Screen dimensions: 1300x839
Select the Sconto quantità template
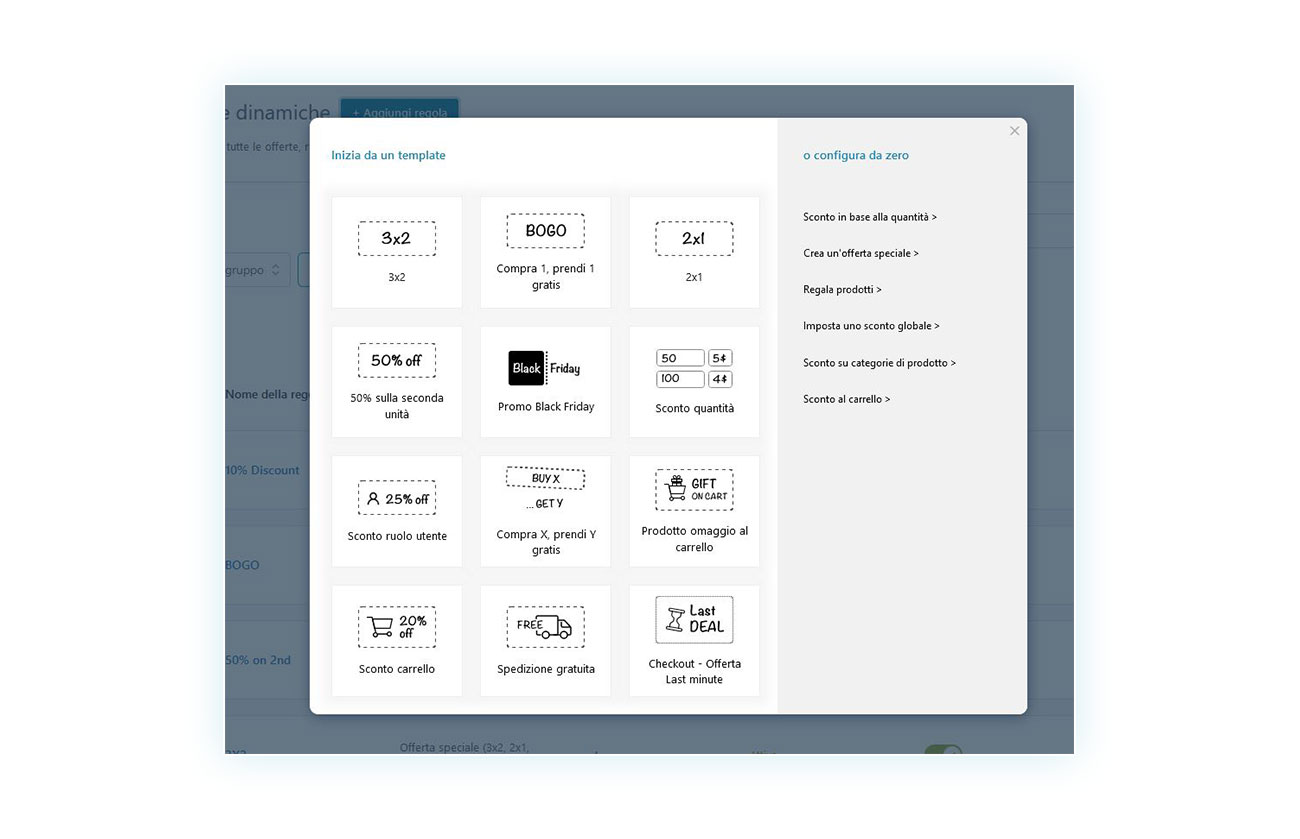[694, 381]
